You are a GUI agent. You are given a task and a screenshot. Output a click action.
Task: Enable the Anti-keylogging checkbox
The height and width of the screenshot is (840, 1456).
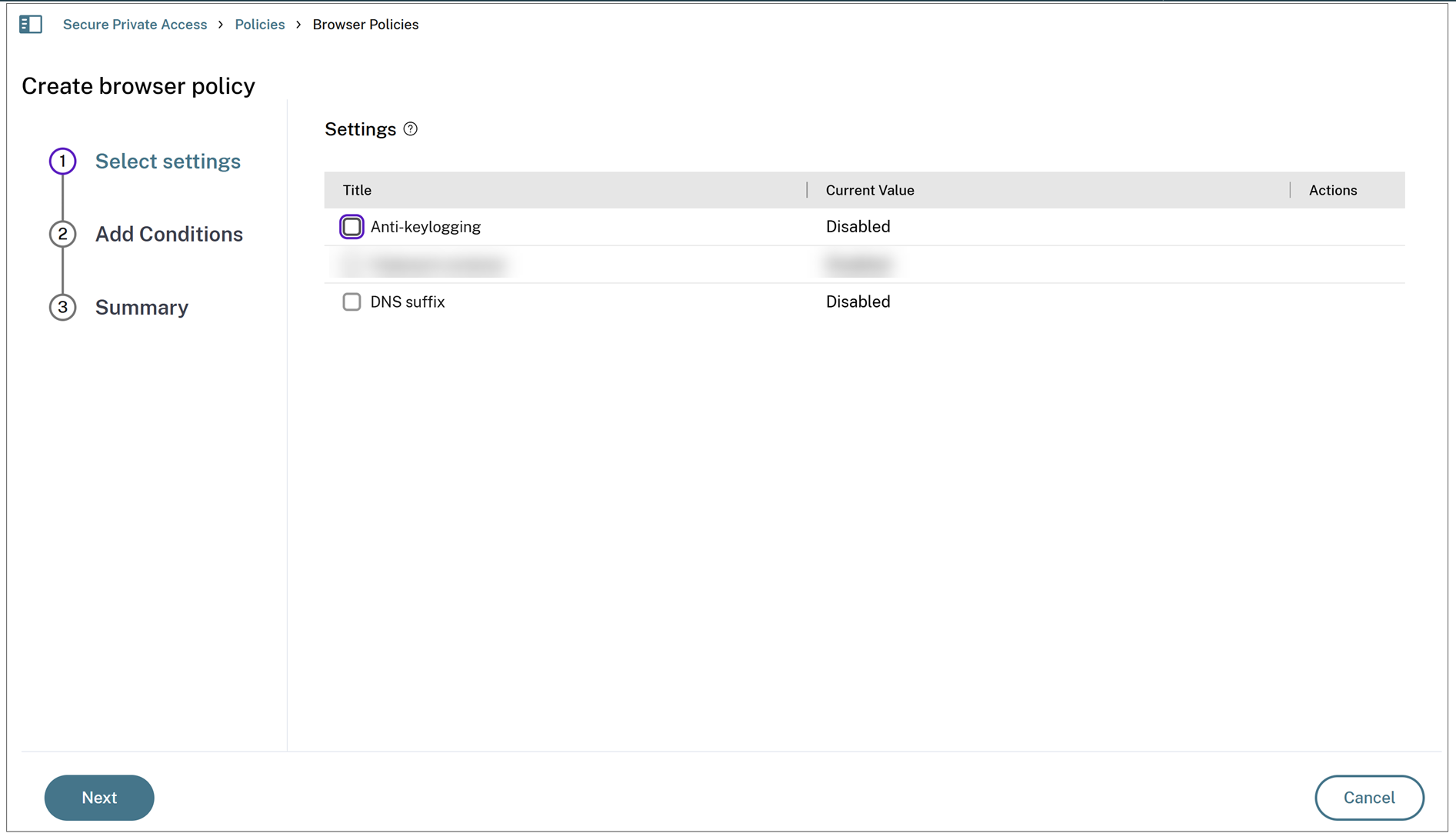[x=352, y=227]
